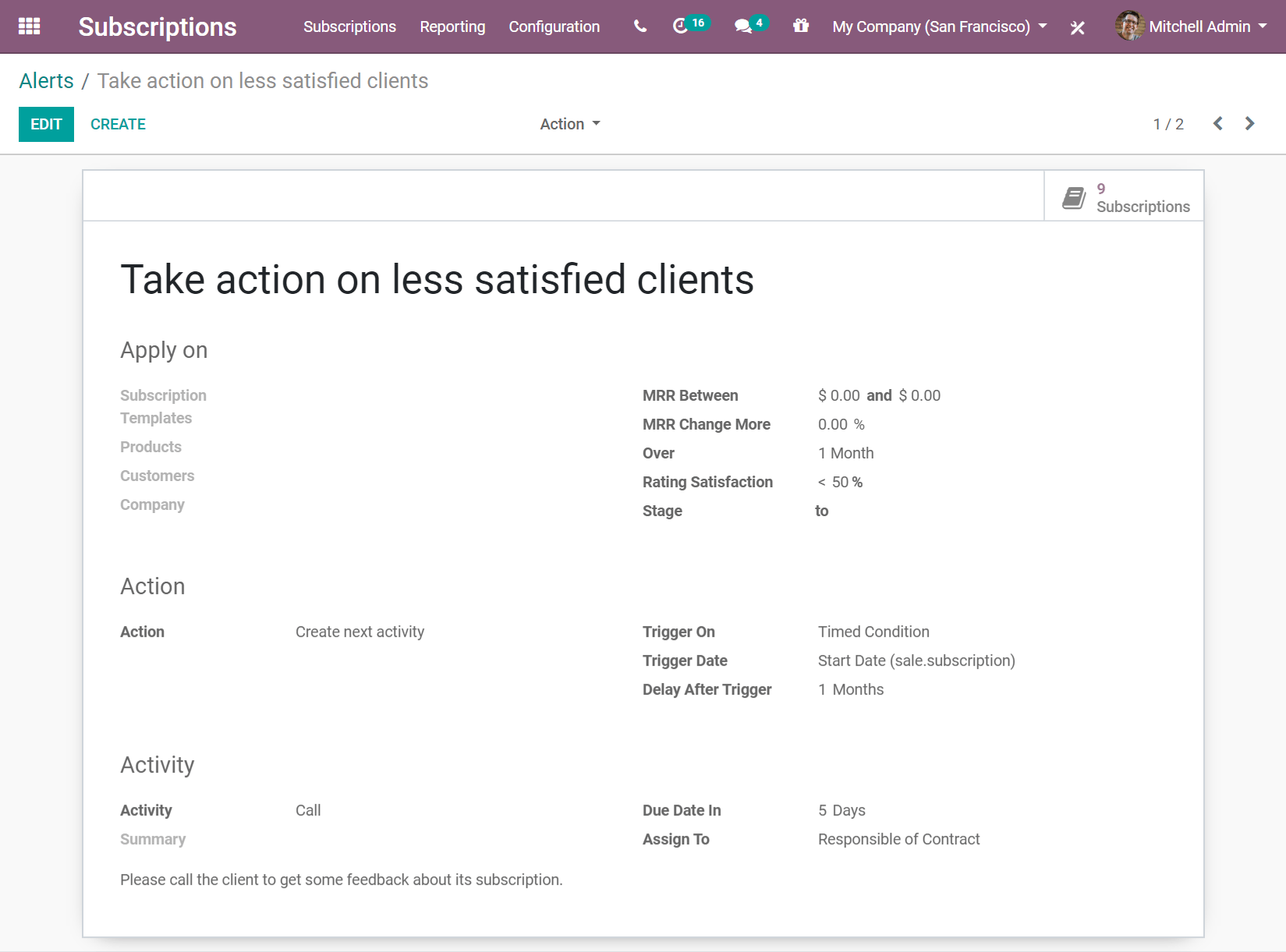1286x952 pixels.
Task: Click the EDIT button
Action: (46, 124)
